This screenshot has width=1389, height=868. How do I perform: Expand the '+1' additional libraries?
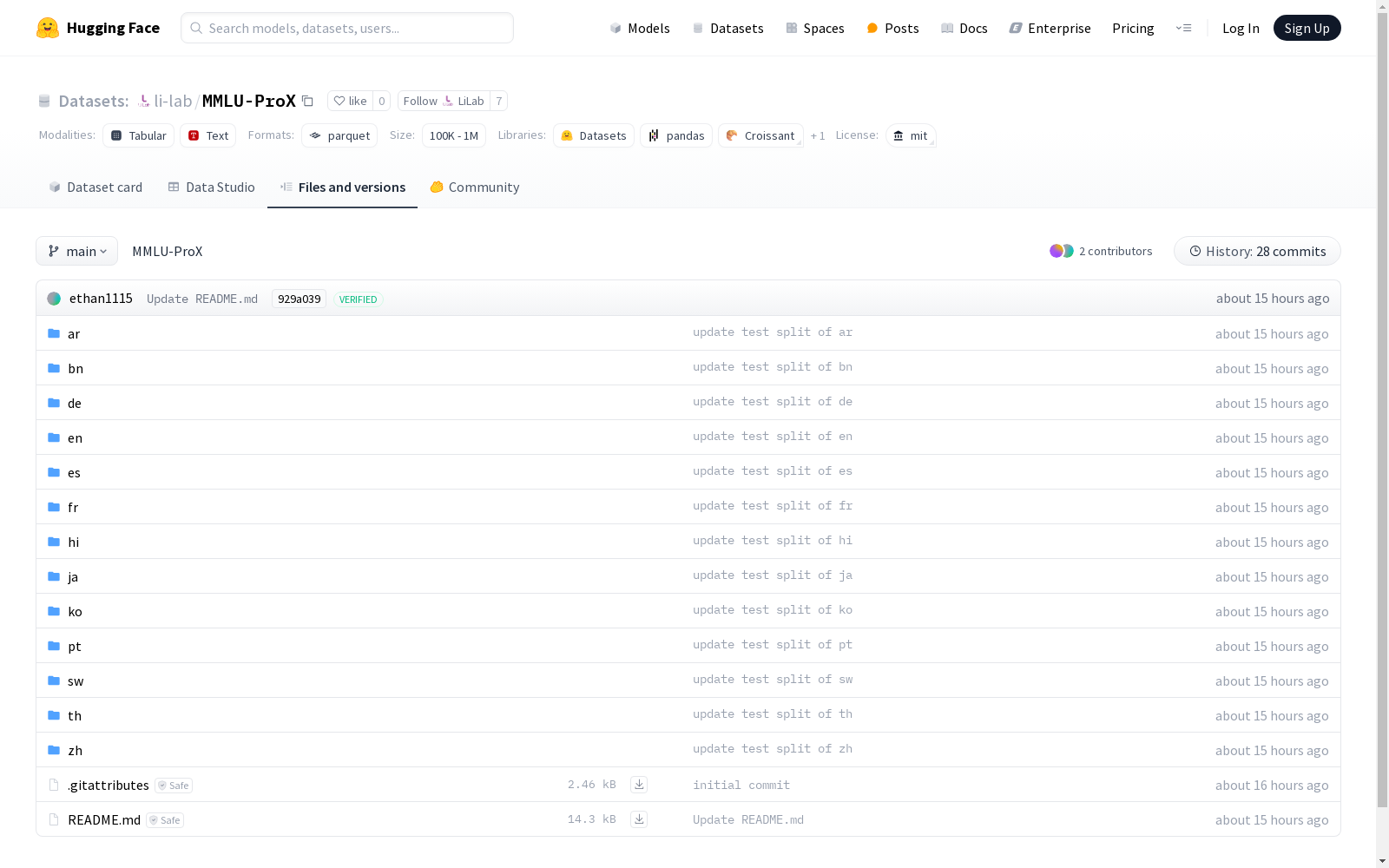(817, 136)
